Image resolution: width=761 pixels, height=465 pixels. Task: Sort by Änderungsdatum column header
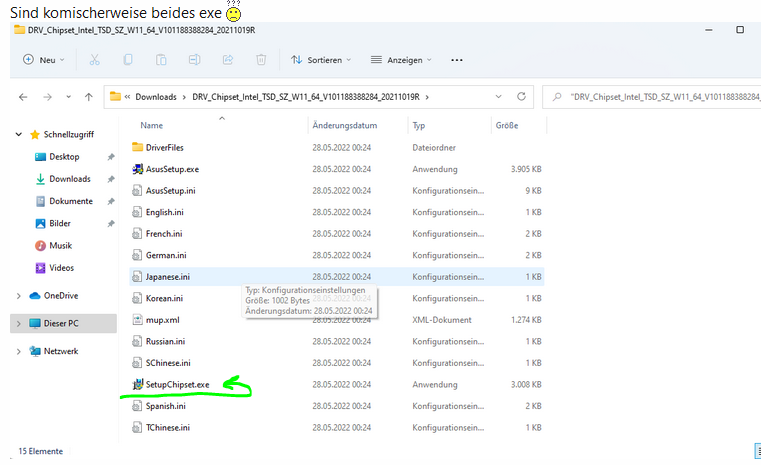[x=345, y=125]
